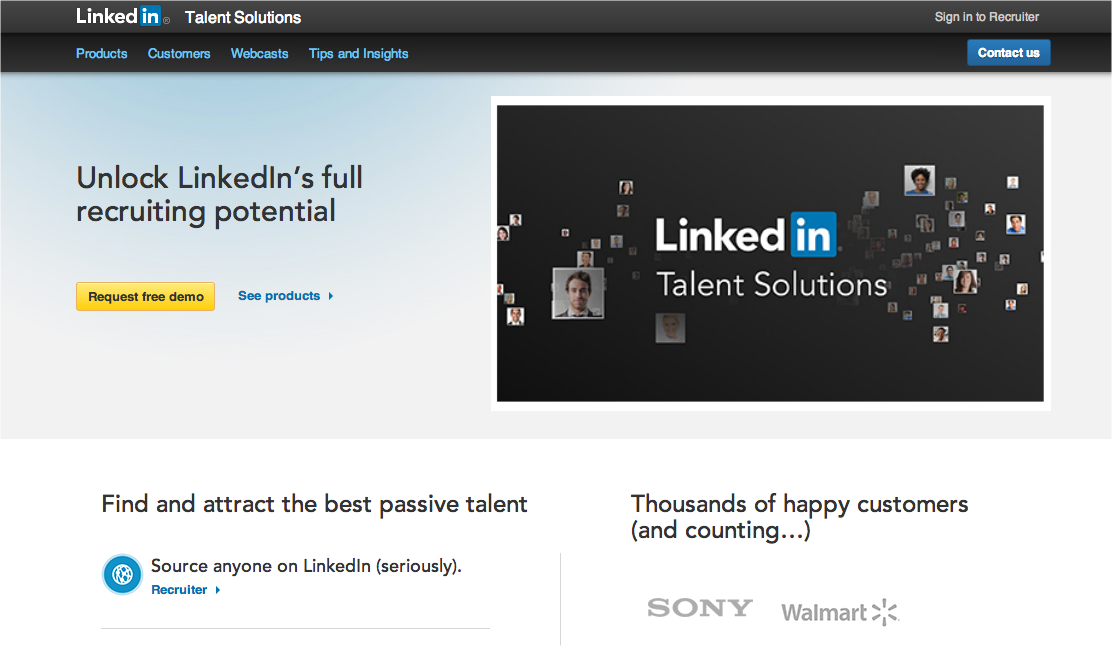Viewport: 1112px width, 646px height.
Task: Click the Walmart spark icon
Action: (x=884, y=613)
